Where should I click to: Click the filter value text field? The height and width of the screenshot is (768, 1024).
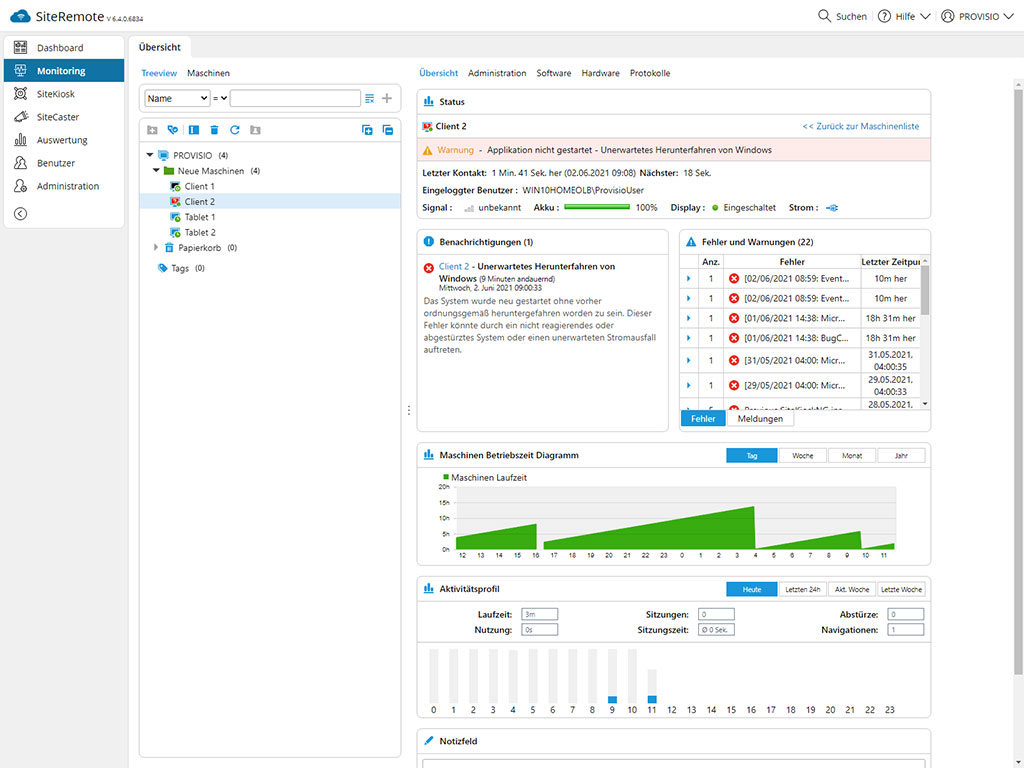coord(295,98)
